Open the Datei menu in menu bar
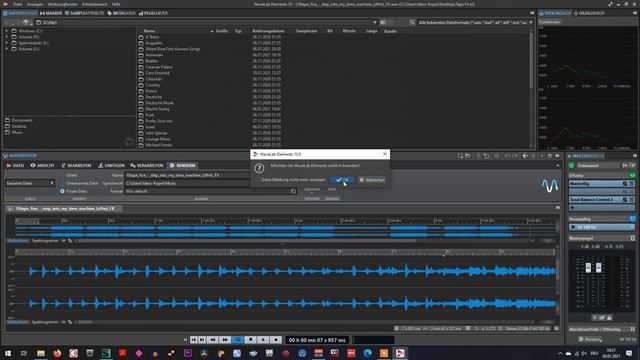The height and width of the screenshot is (360, 640). (18, 4)
